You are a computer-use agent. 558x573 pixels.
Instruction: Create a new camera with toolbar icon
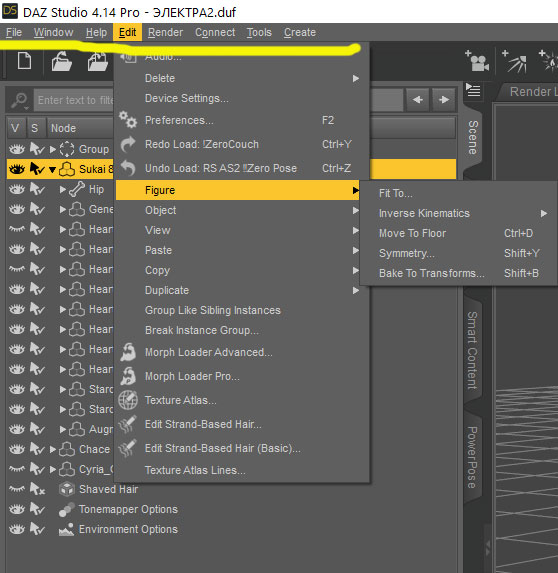(x=477, y=61)
